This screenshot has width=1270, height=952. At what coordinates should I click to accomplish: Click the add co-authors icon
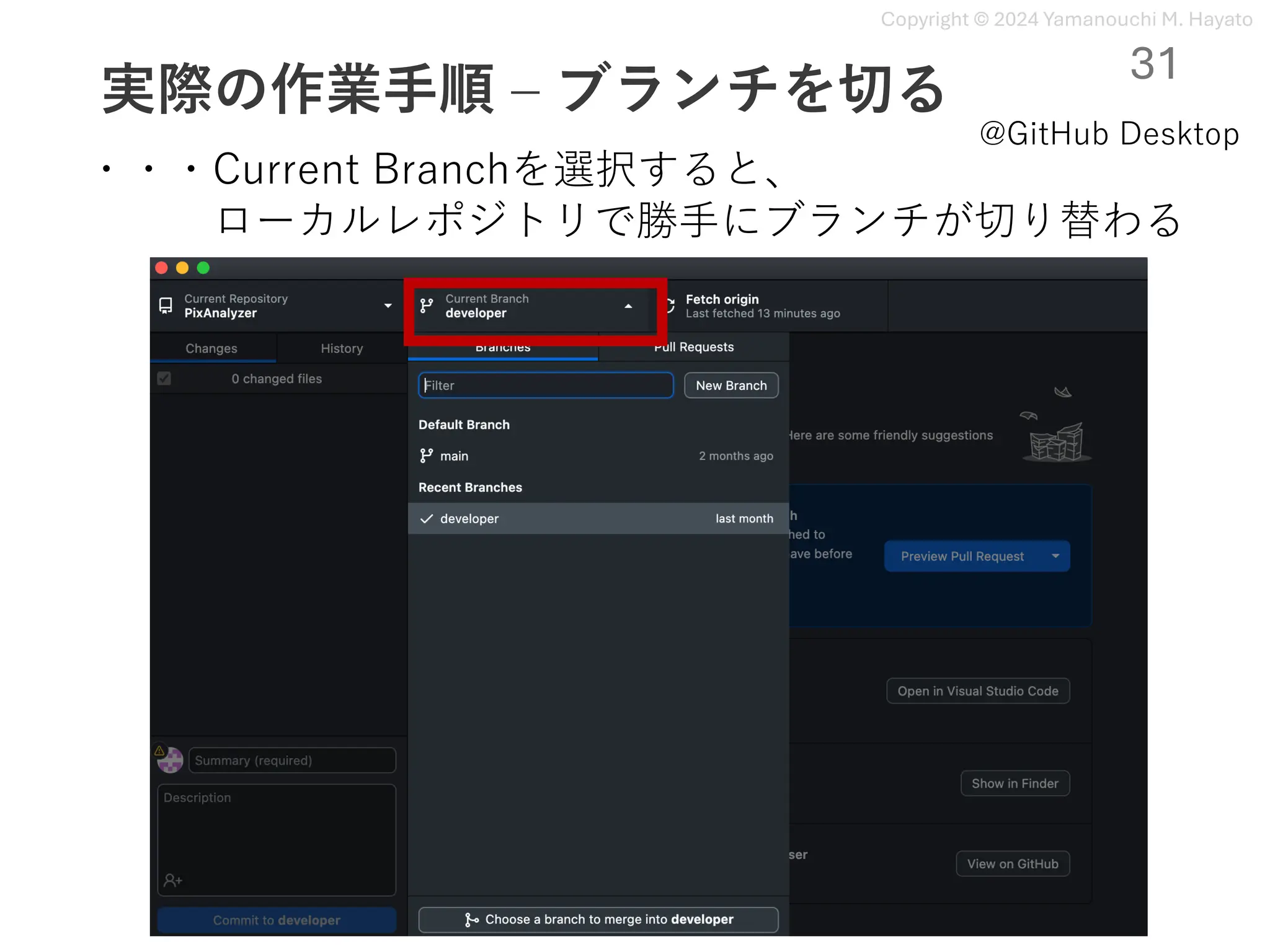point(173,880)
